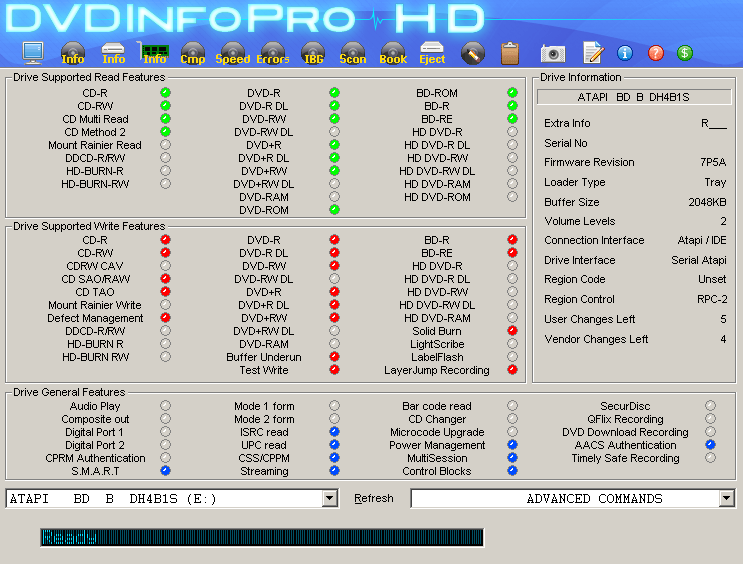Click the Timely Safe Recording indicator
This screenshot has height=564, width=743.
point(710,457)
